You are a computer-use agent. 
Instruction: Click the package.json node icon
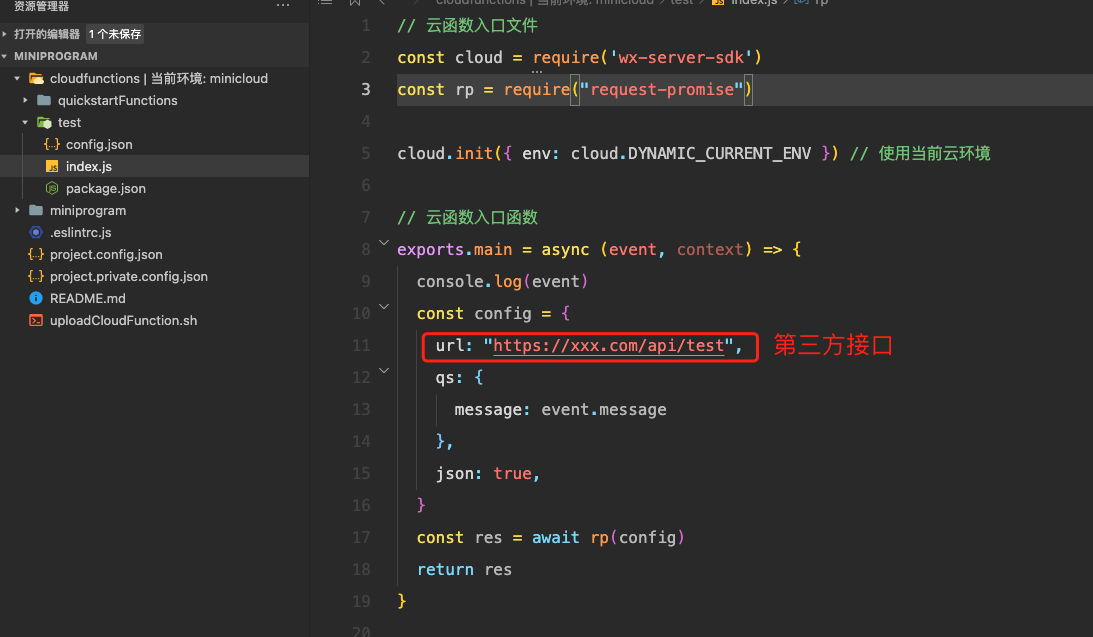[x=52, y=188]
